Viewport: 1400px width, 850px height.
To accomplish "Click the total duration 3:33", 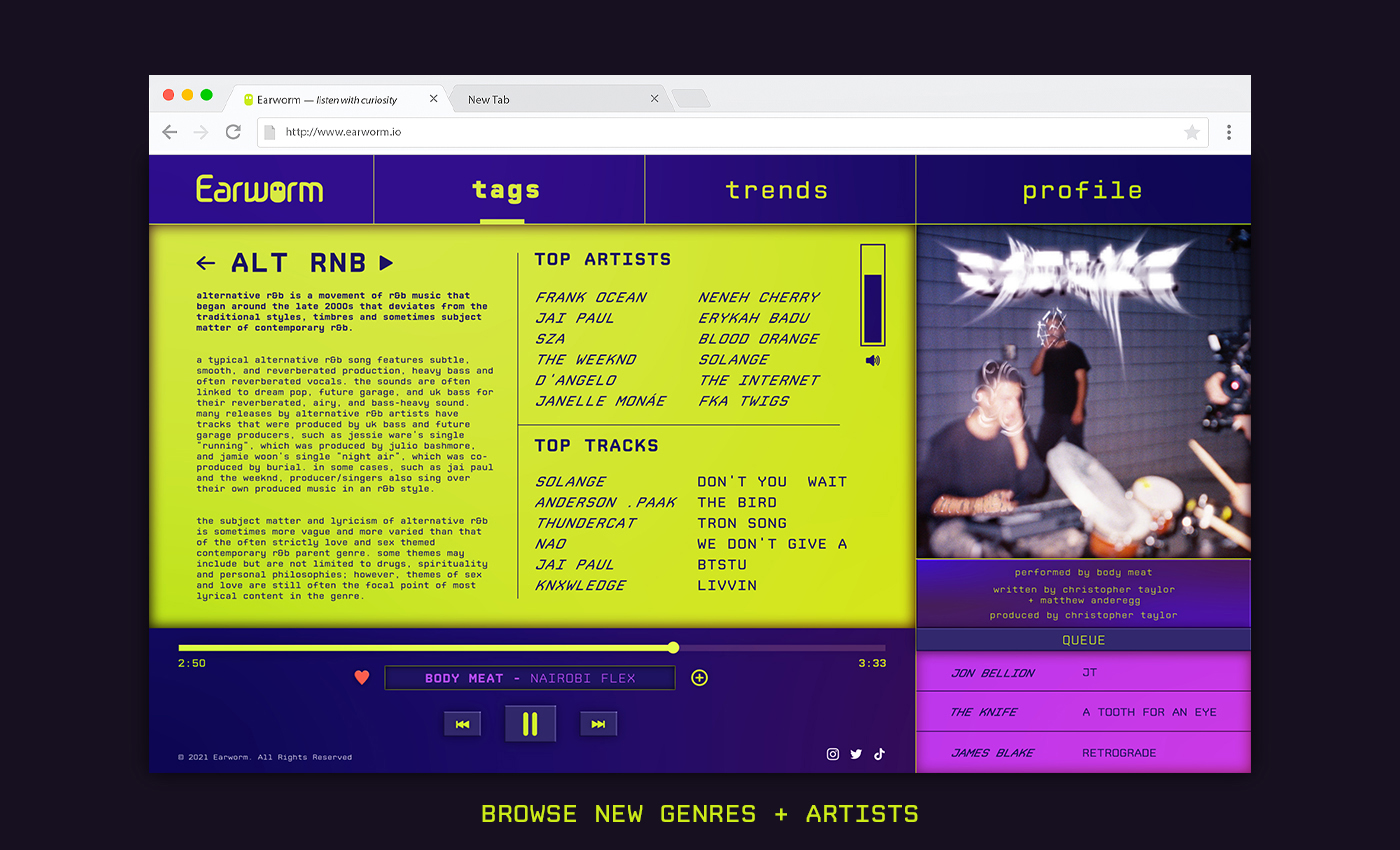I will [x=872, y=663].
